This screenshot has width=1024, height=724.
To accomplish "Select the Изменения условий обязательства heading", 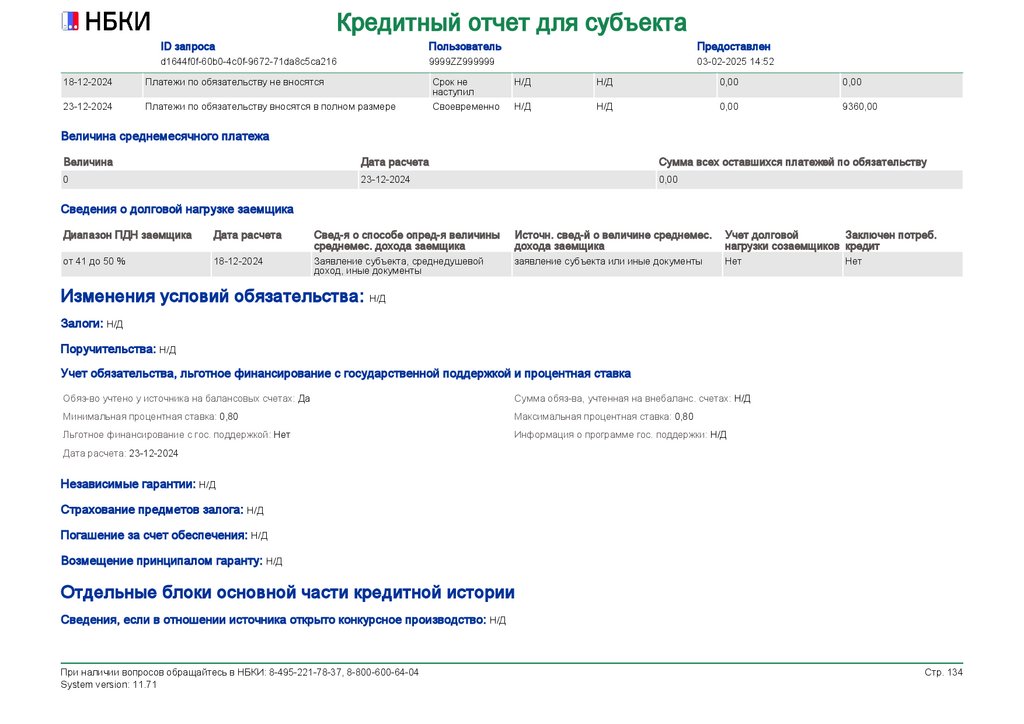I will (212, 296).
